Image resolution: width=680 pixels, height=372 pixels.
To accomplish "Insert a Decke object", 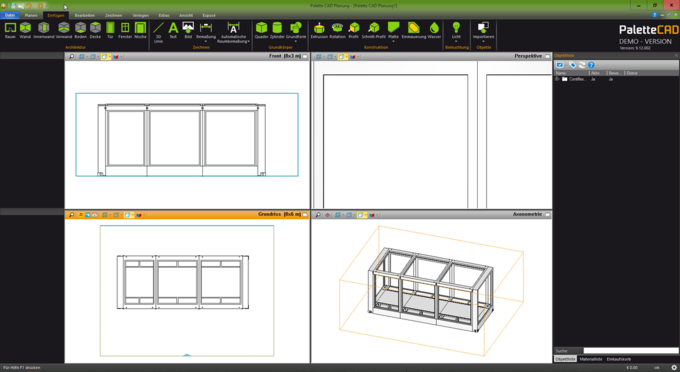I will point(95,30).
